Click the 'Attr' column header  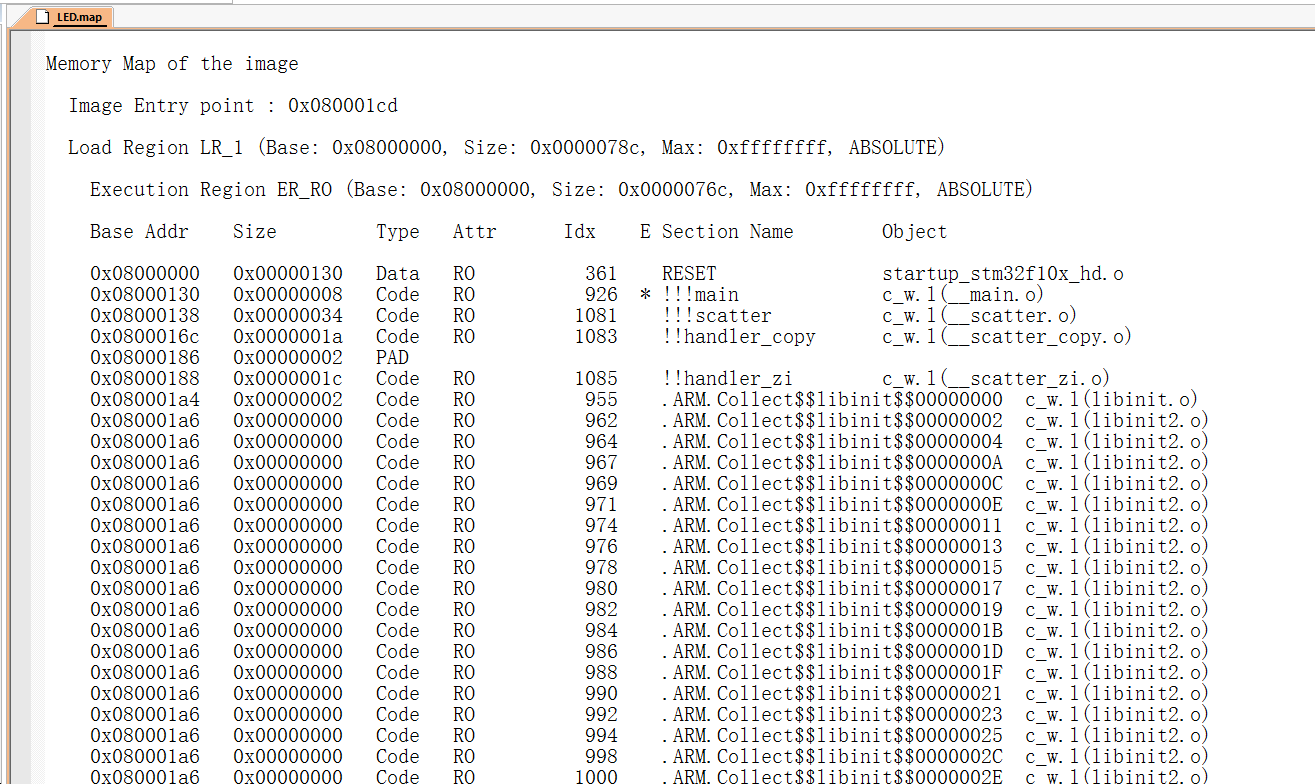[474, 232]
